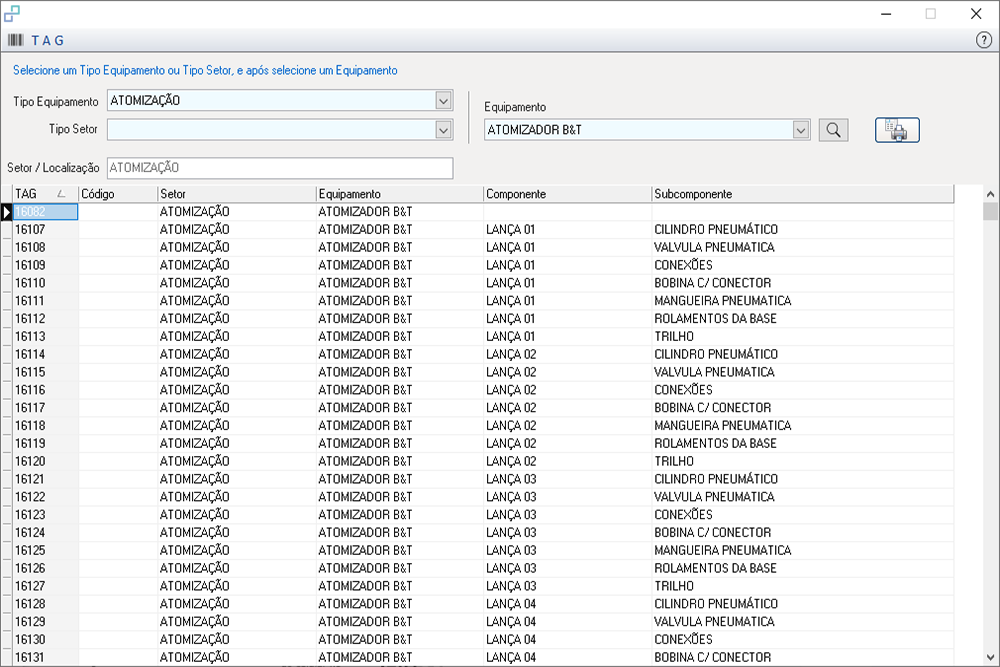This screenshot has height=667, width=1000.
Task: Click ATOMIZADOR B&T in row 16082
Action: point(365,212)
